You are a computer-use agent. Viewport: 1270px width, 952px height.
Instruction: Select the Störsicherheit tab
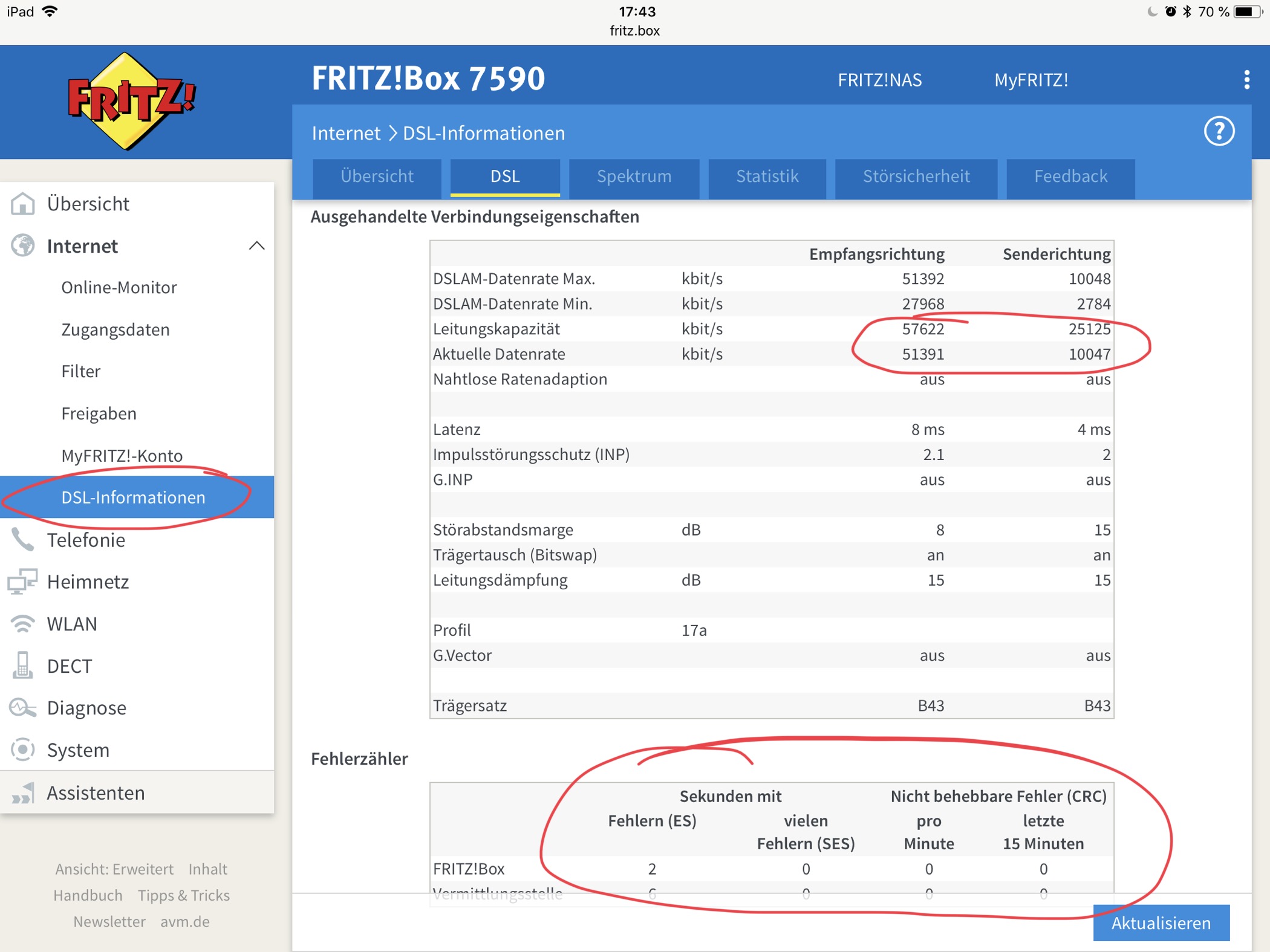[916, 176]
